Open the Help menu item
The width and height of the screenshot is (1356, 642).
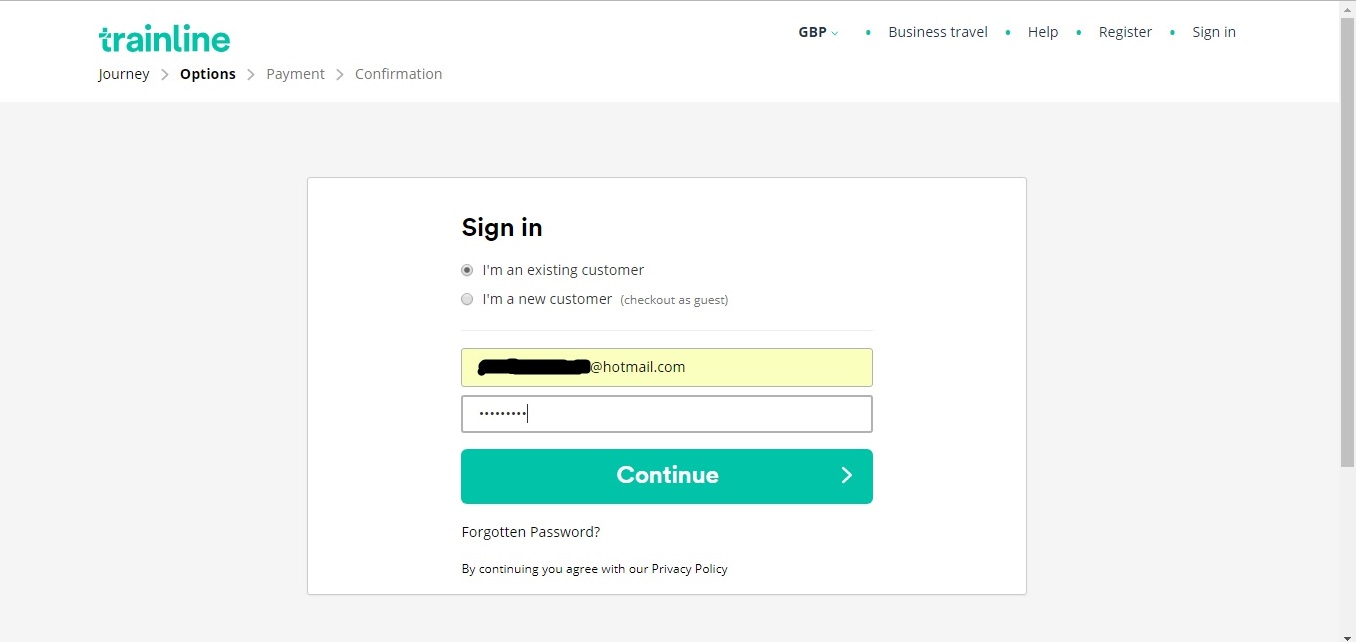click(x=1043, y=32)
